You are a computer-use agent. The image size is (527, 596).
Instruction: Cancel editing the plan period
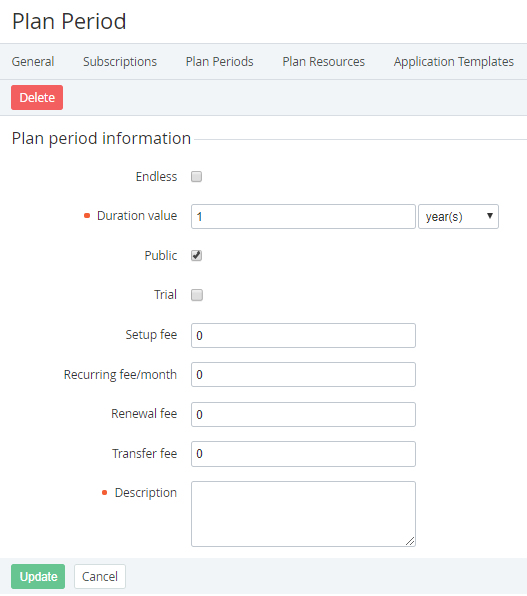100,577
